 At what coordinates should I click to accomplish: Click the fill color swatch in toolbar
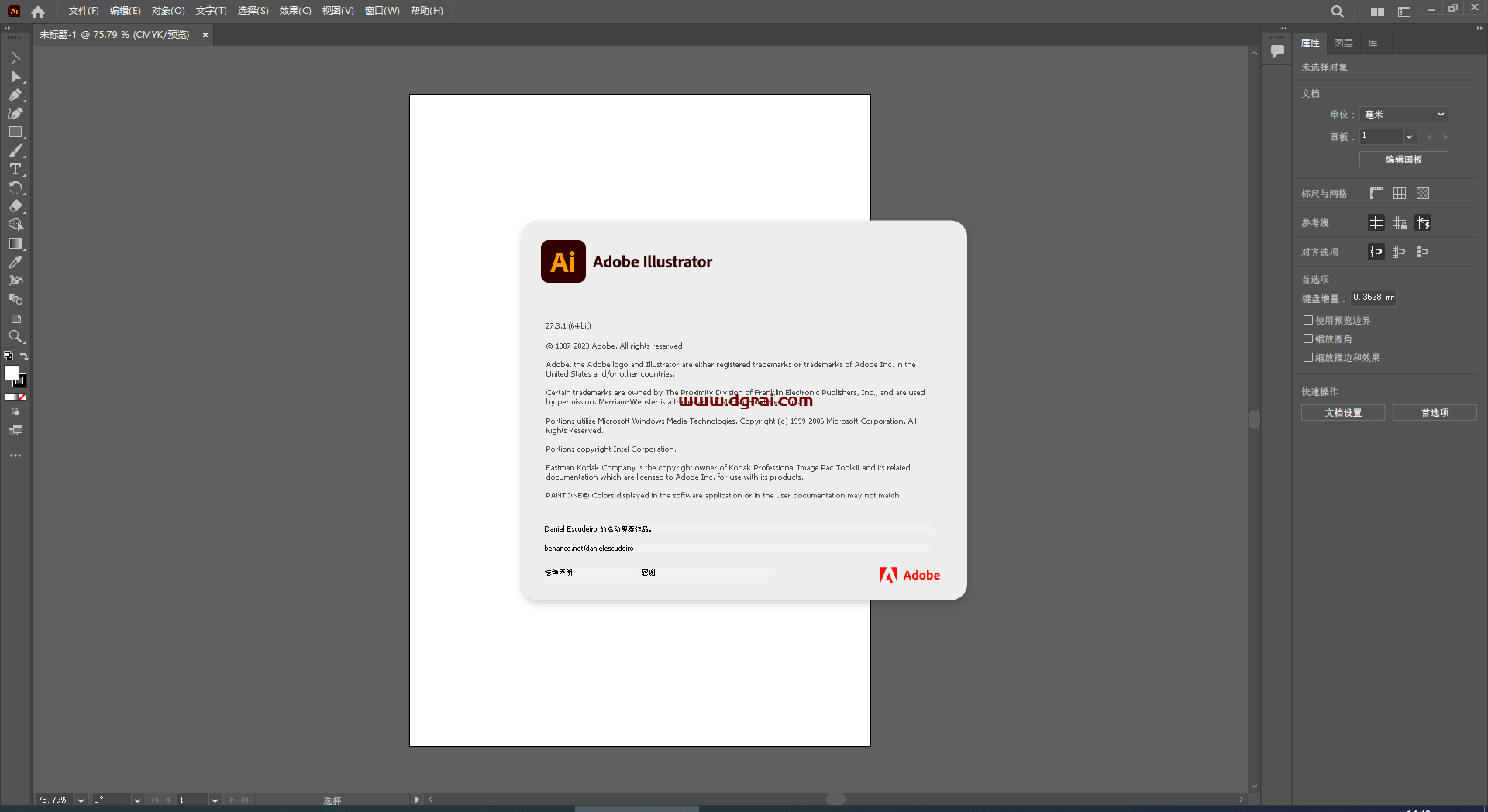(11, 374)
